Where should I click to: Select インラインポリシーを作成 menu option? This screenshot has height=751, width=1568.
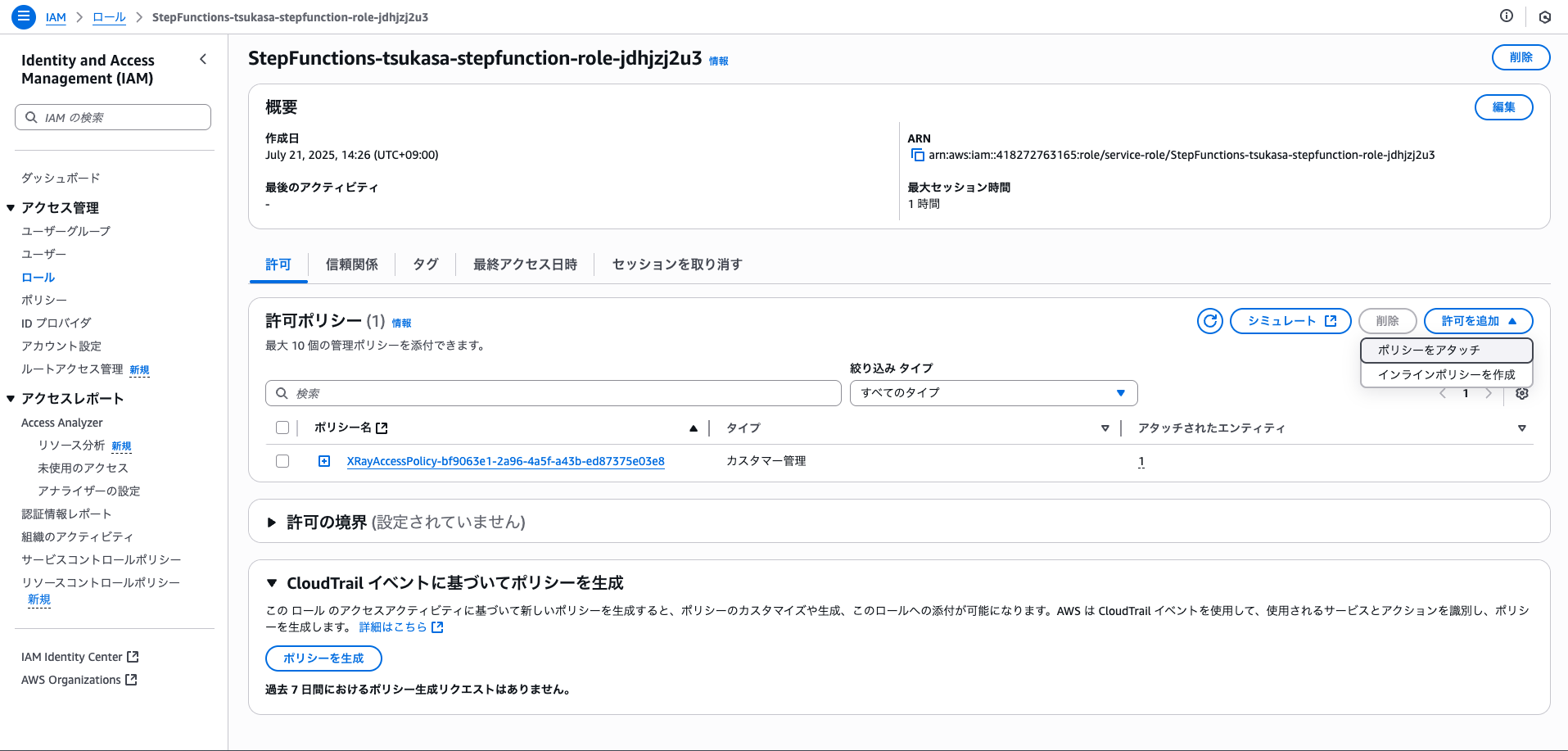1447,374
